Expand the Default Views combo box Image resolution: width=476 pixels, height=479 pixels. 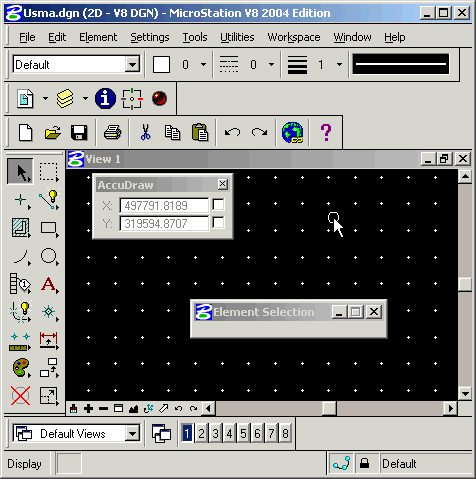click(x=132, y=434)
